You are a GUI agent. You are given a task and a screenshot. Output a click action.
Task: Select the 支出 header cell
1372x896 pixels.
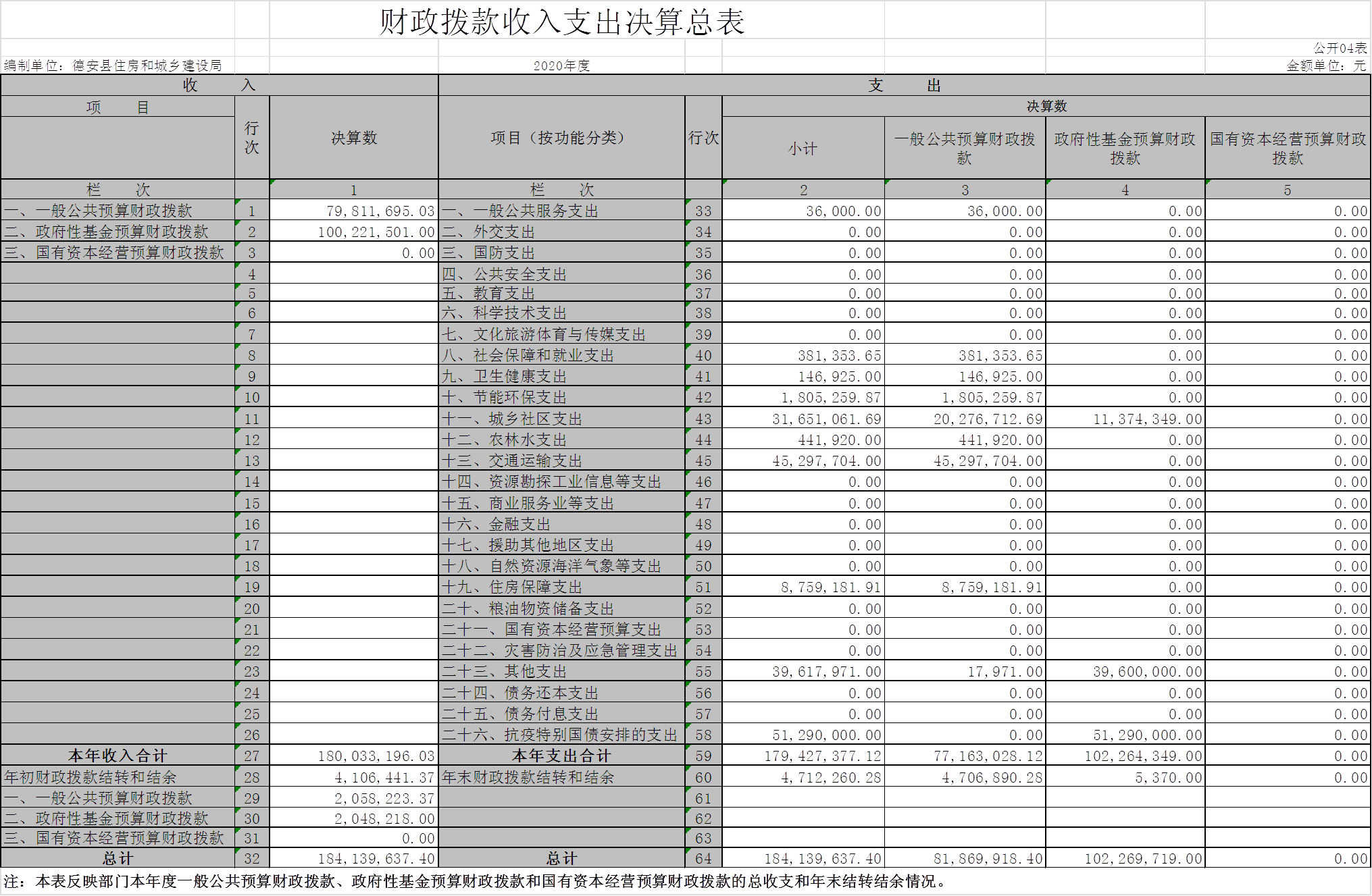pos(904,85)
